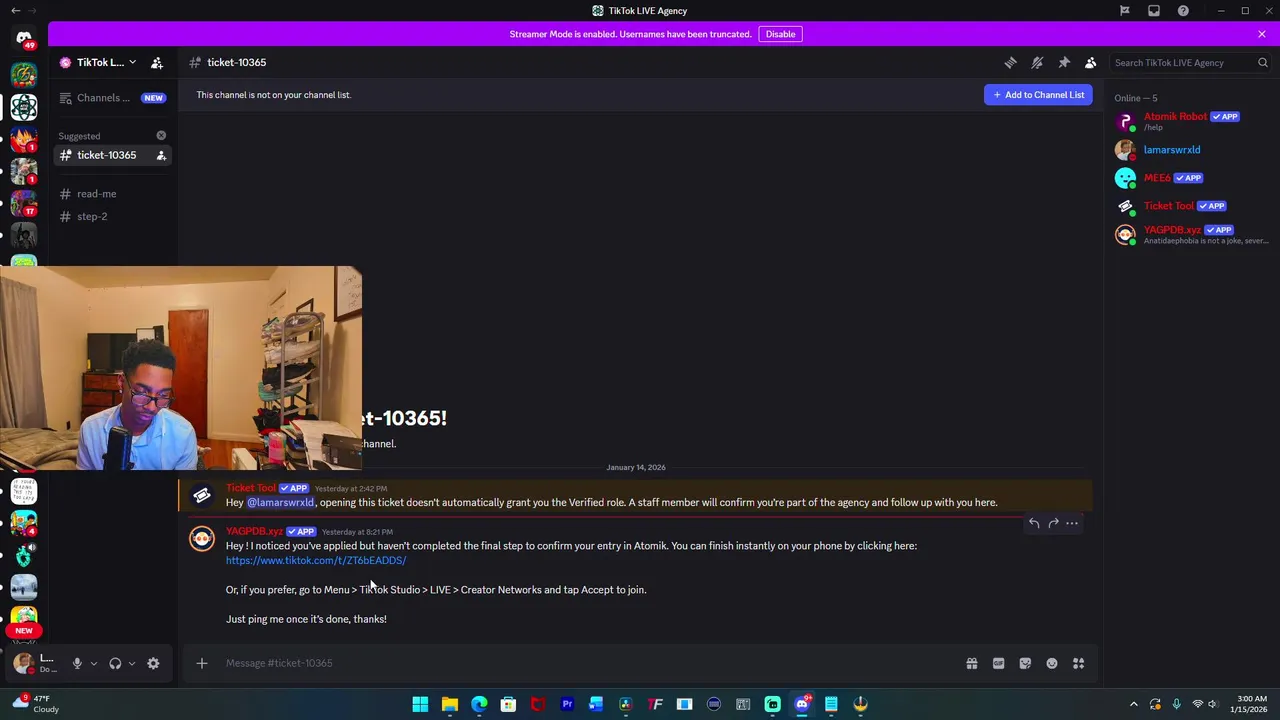Open the apps launcher icon in message bar
The image size is (1280, 720).
[x=1079, y=663]
